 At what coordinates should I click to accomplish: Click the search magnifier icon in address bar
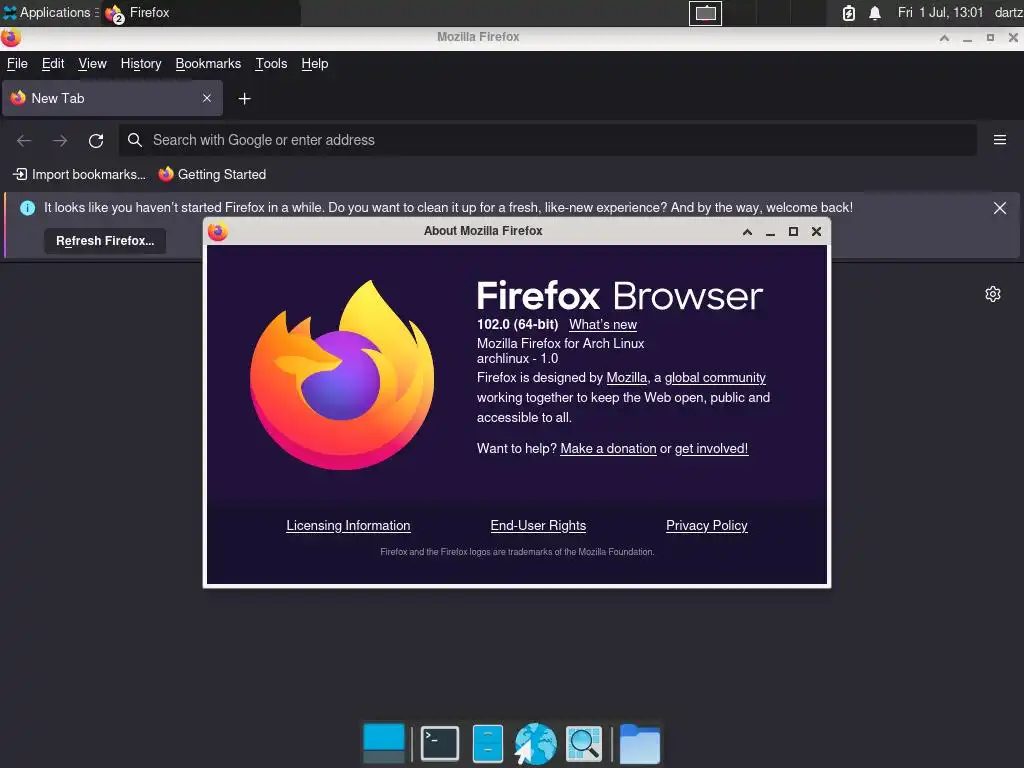pyautogui.click(x=135, y=140)
